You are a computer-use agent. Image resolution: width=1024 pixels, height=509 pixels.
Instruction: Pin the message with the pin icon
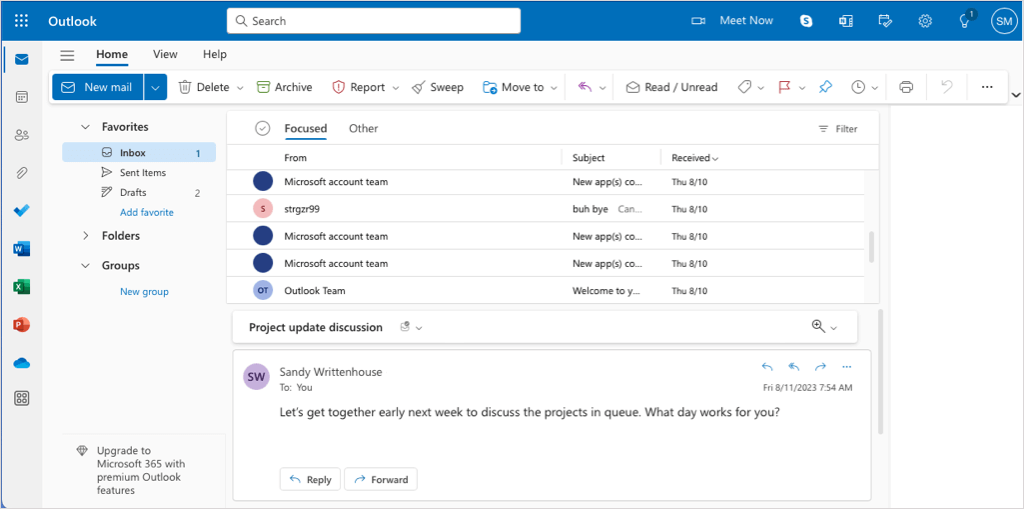825,87
